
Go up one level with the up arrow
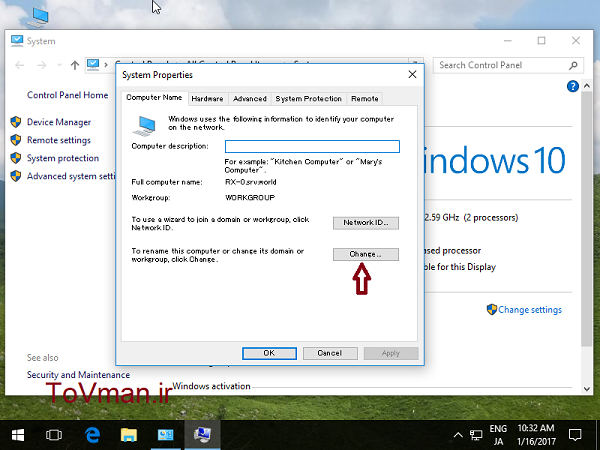(75, 65)
